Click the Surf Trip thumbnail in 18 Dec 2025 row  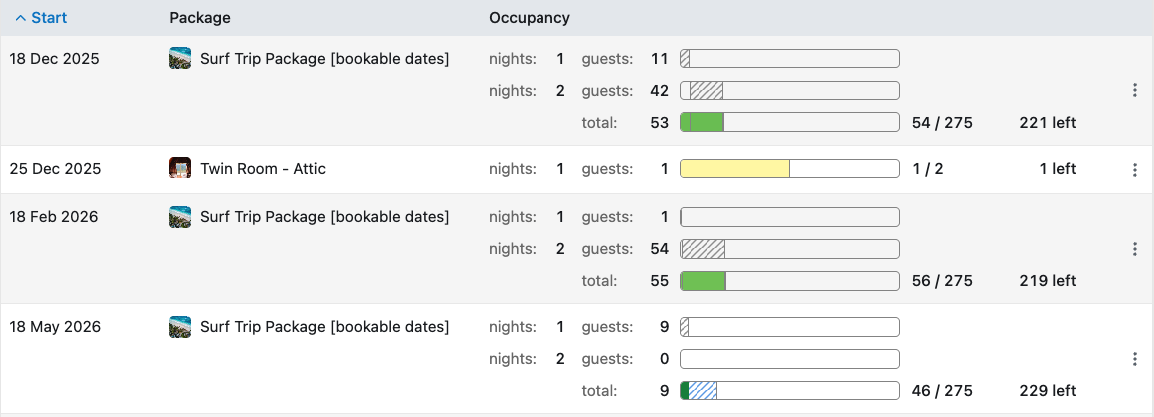[x=180, y=59]
